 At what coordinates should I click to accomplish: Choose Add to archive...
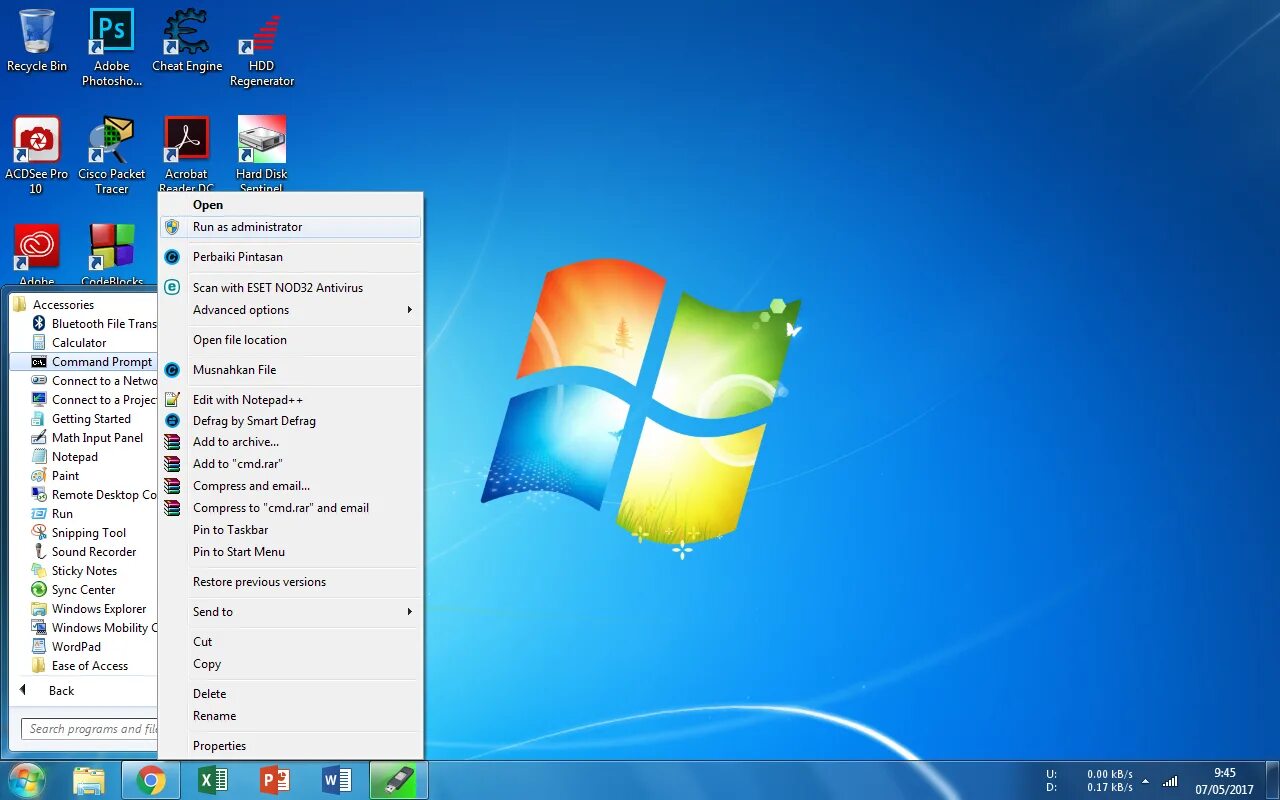coord(291,442)
